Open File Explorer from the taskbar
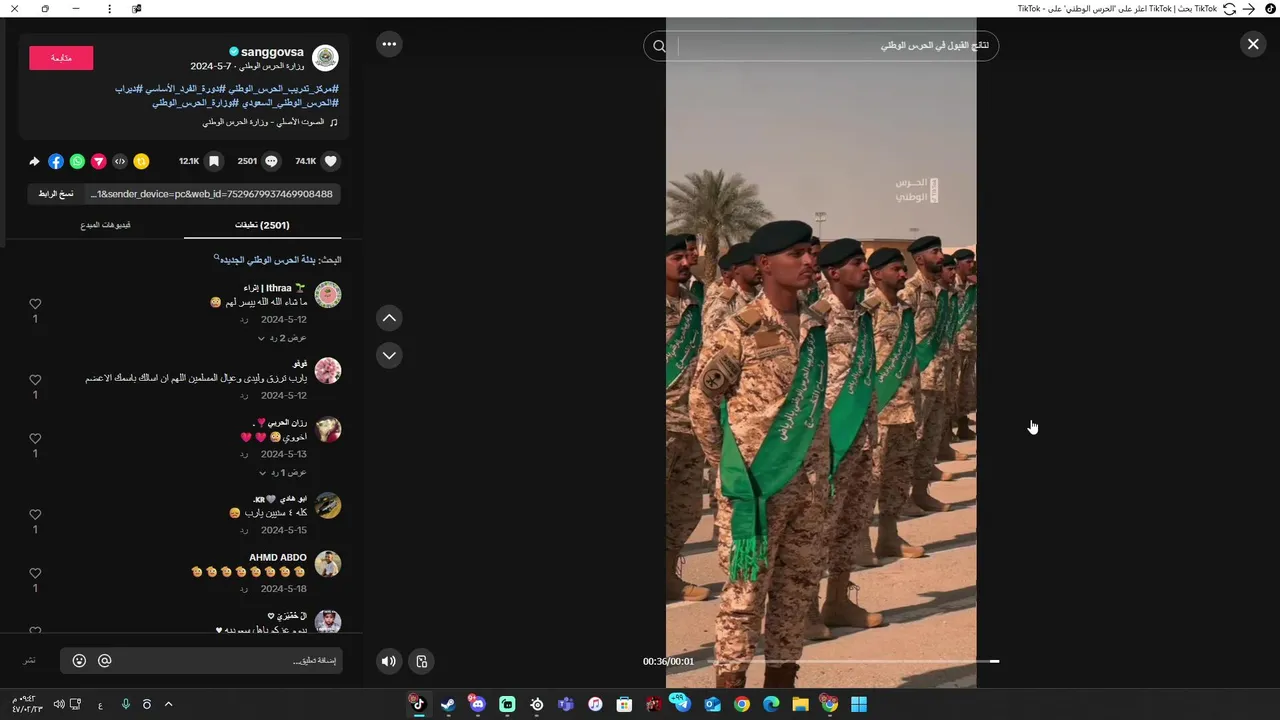Screen dimensions: 1280x720 (800, 704)
